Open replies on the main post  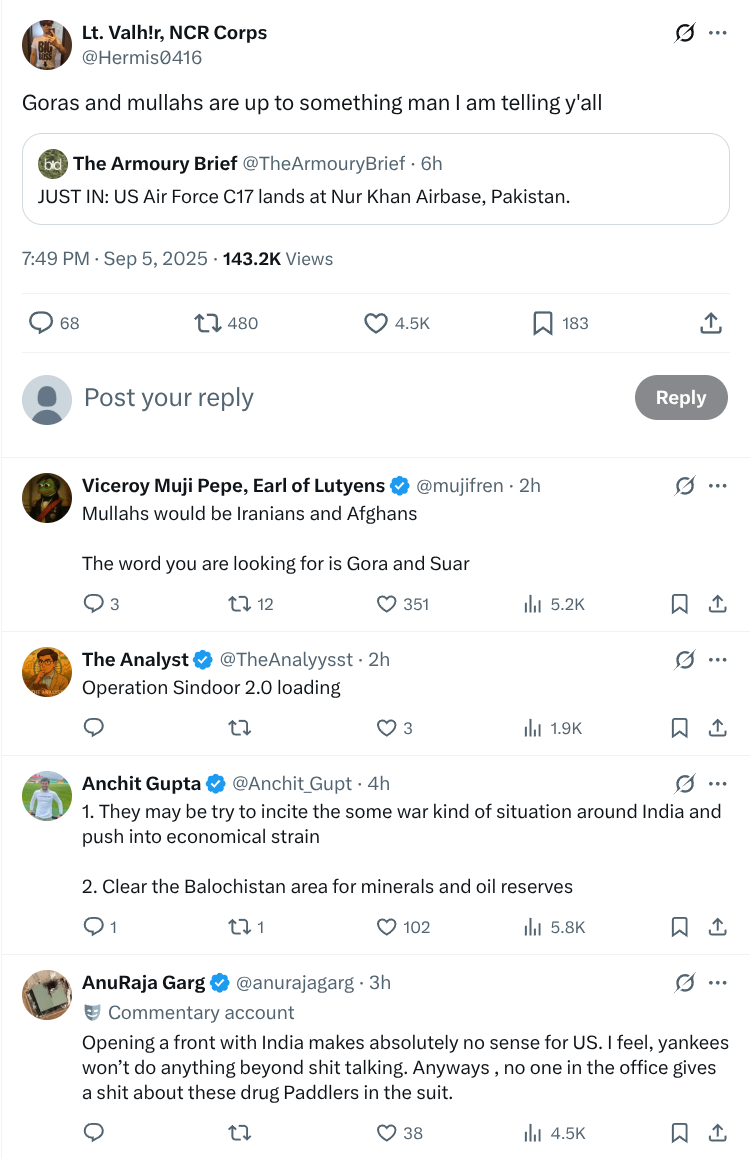[x=41, y=323]
